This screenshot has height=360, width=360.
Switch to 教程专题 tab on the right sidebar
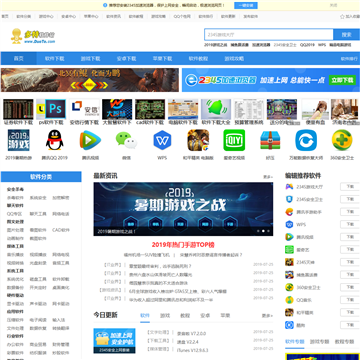[x=344, y=342]
